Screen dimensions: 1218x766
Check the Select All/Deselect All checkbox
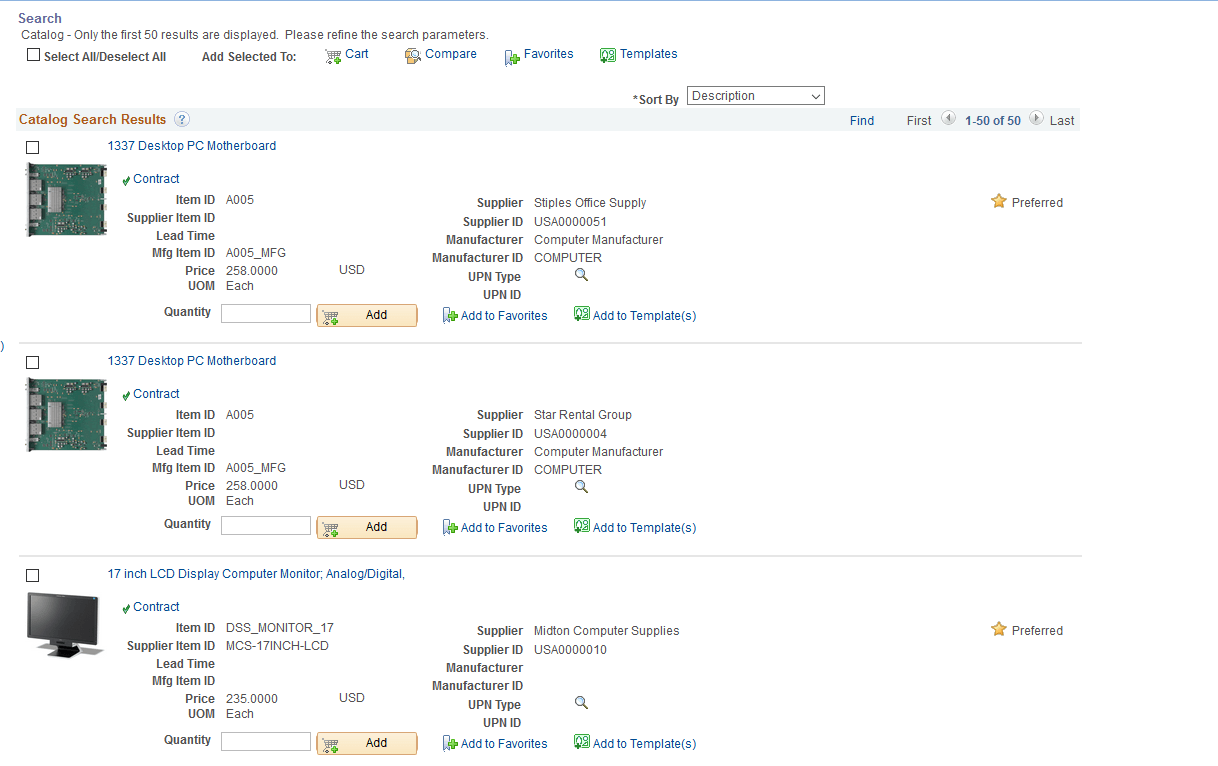tap(33, 54)
